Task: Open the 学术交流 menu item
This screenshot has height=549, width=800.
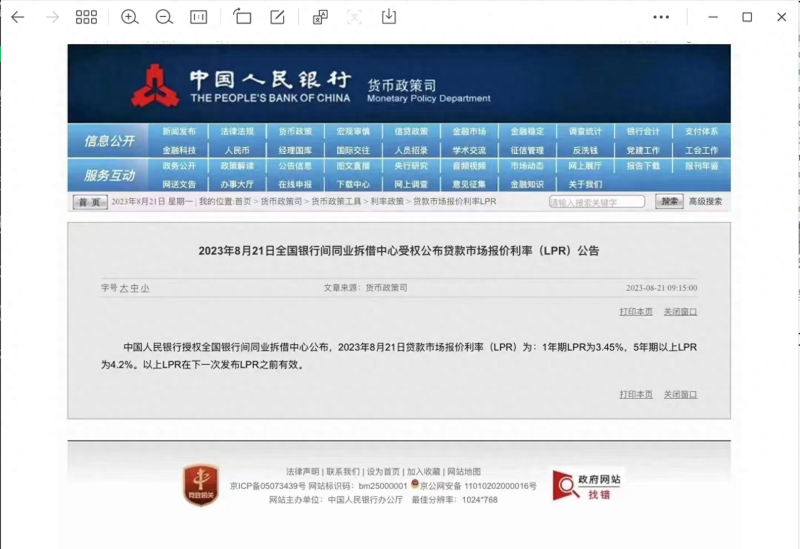Action: pyautogui.click(x=469, y=151)
